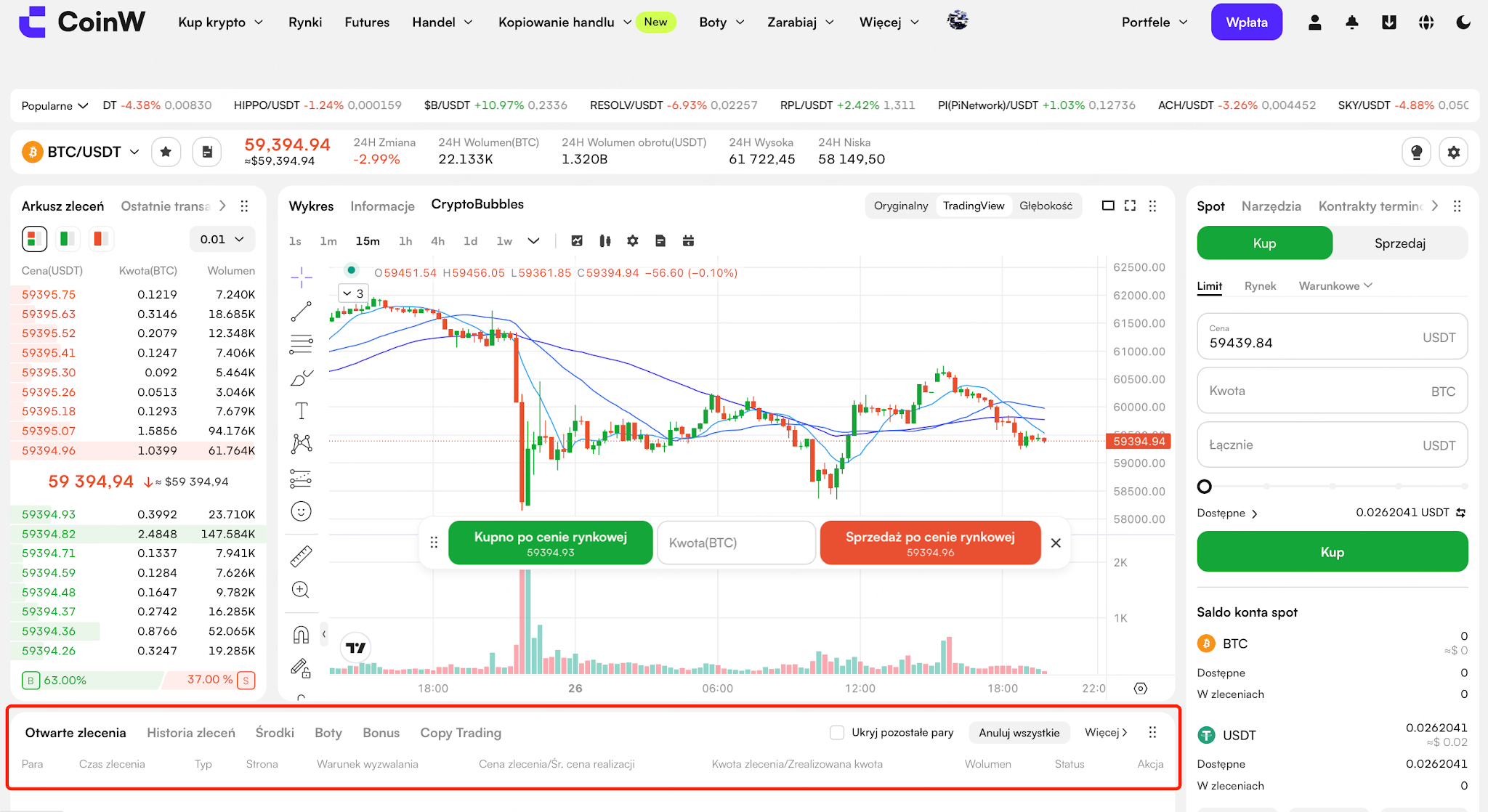1488x812 pixels.
Task: Open chart settings gear in toolbar
Action: click(x=633, y=240)
